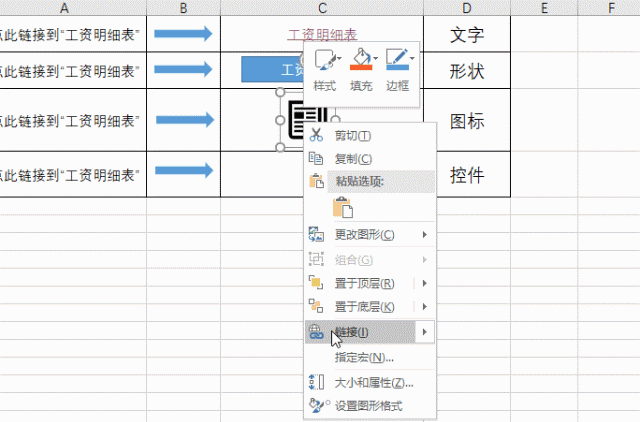Viewport: 640px width, 422px height.
Task: Click the clipboard icon beside 粘贴选项
Action: (316, 181)
